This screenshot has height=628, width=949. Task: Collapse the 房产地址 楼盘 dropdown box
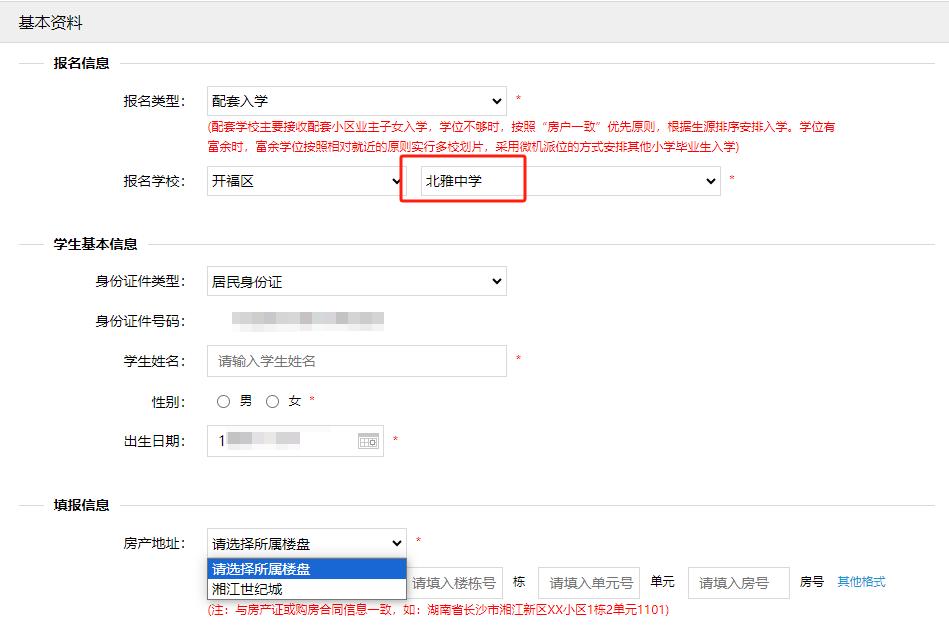point(306,543)
